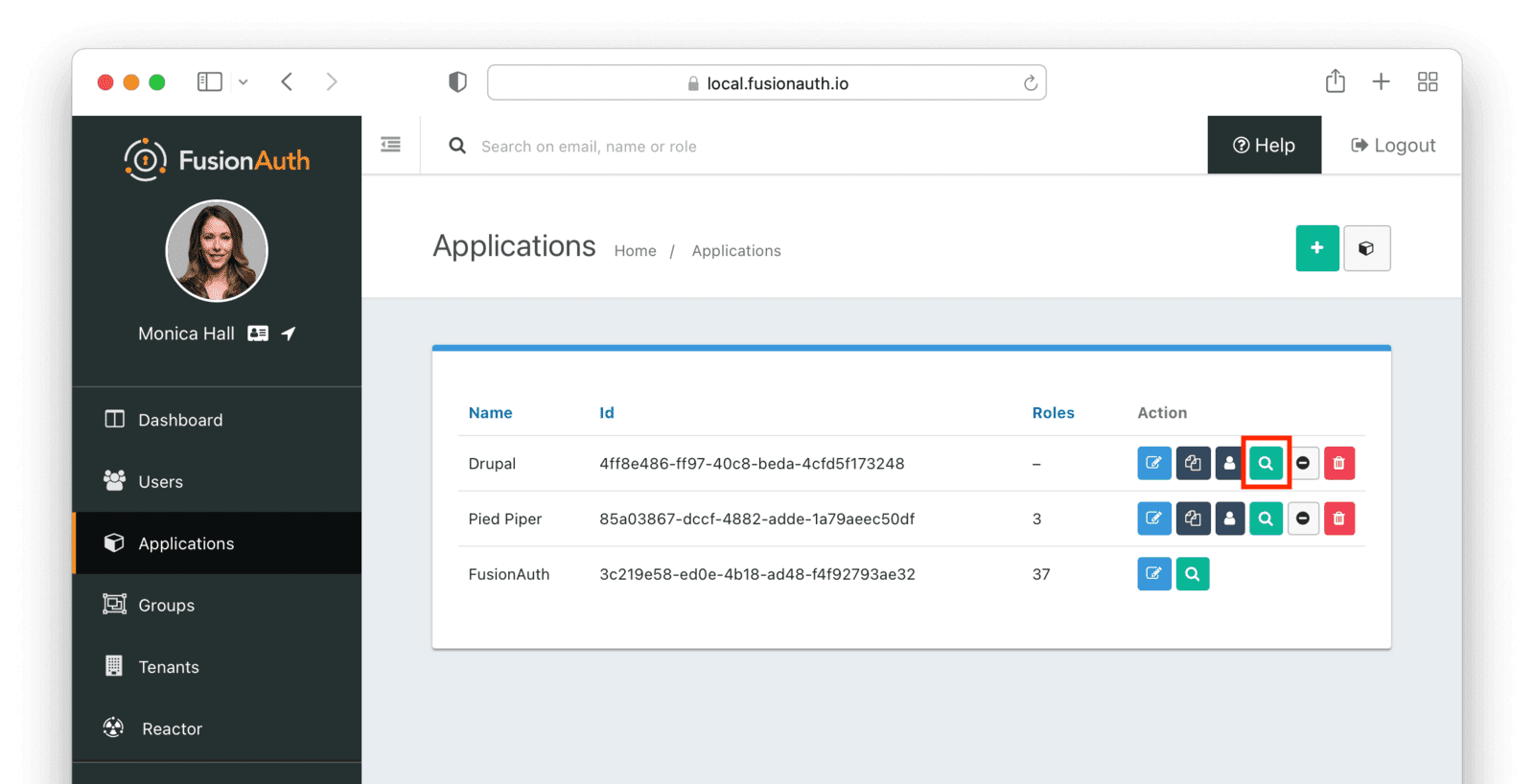This screenshot has width=1534, height=784.
Task: Add a new application with plus button
Action: [x=1317, y=248]
